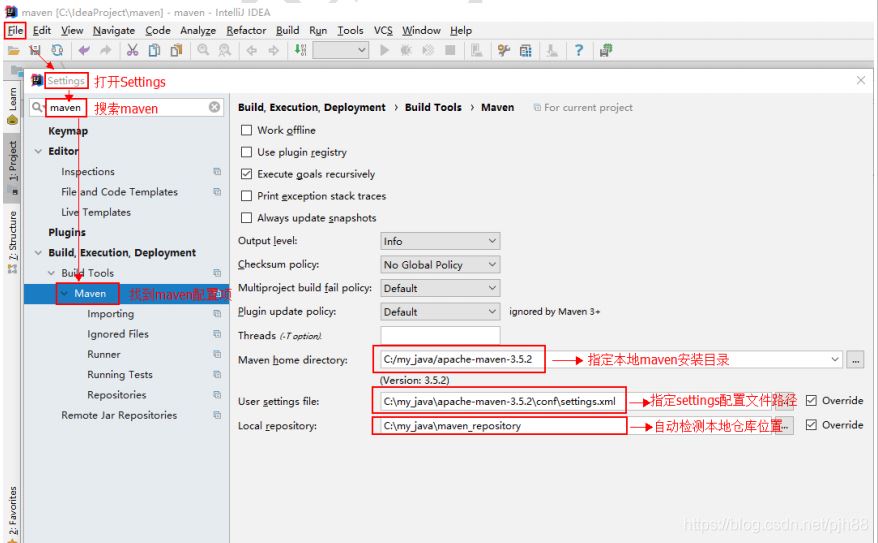
Task: Open the Output level dropdown
Action: (x=440, y=241)
